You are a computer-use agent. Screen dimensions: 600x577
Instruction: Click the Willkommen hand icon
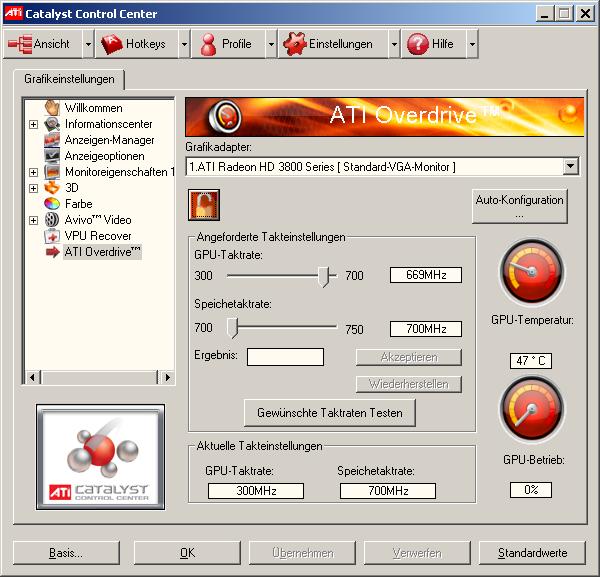[x=52, y=108]
